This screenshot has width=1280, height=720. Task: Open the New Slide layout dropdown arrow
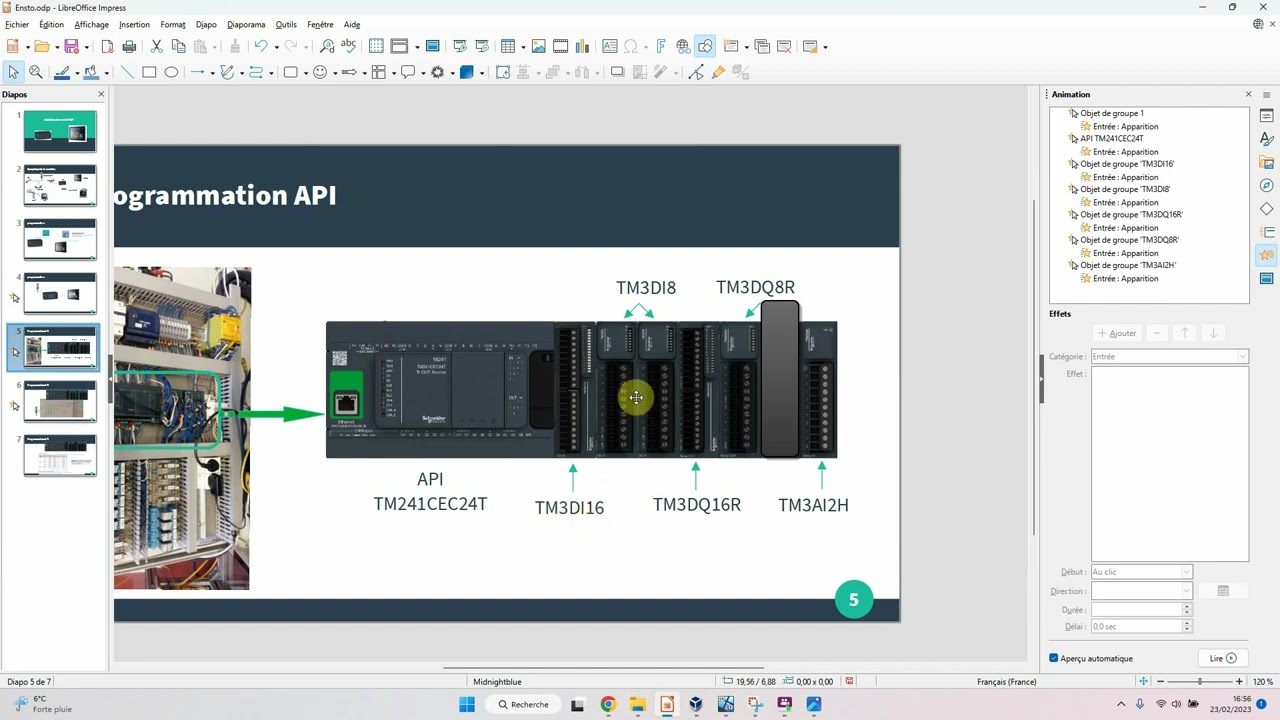(x=746, y=46)
